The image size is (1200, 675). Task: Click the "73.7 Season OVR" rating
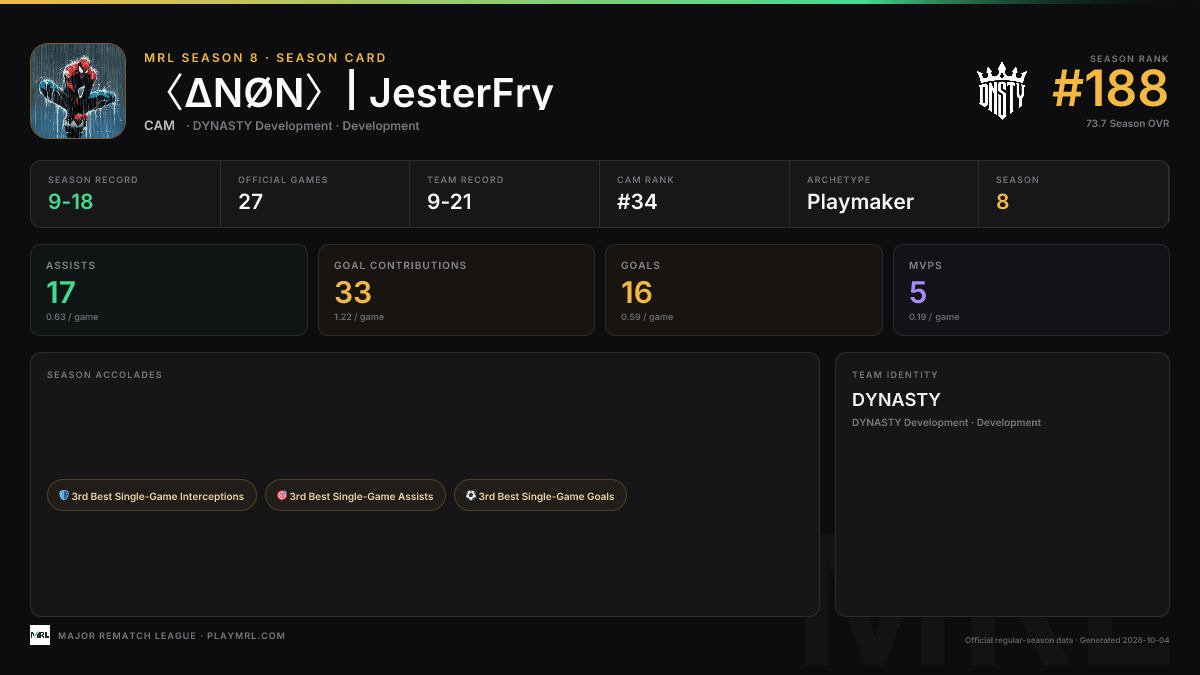pyautogui.click(x=1127, y=124)
